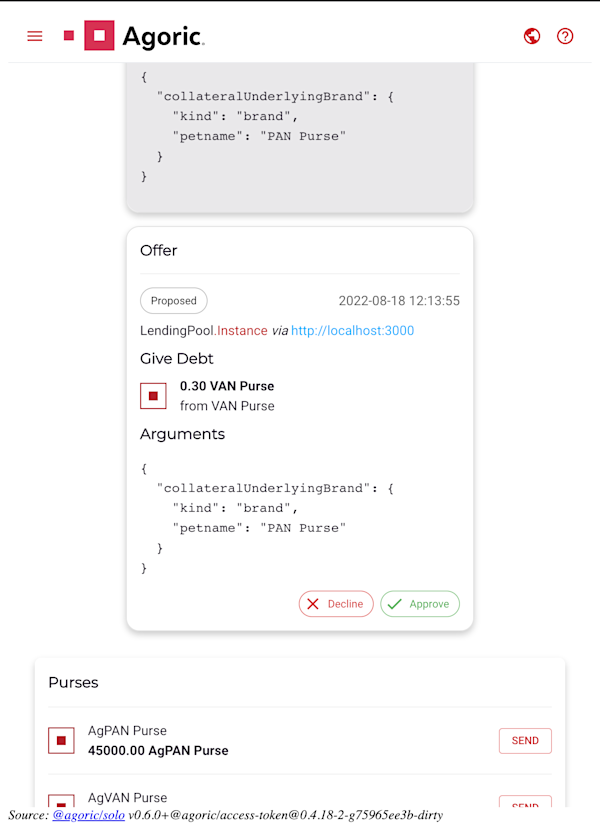Viewport: 600px width, 830px height.
Task: Click the Offer card title
Action: 158,250
